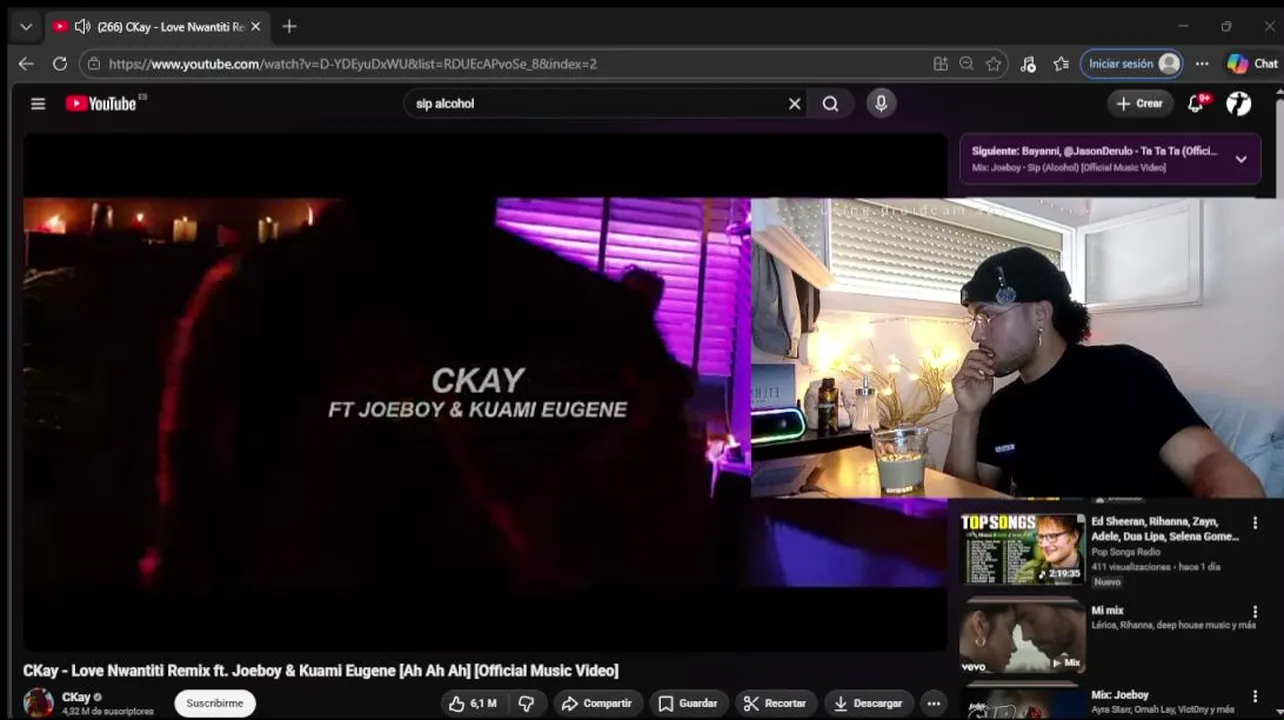Viewport: 1284px width, 720px height.
Task: Click the browser address bar URL
Action: tap(353, 64)
